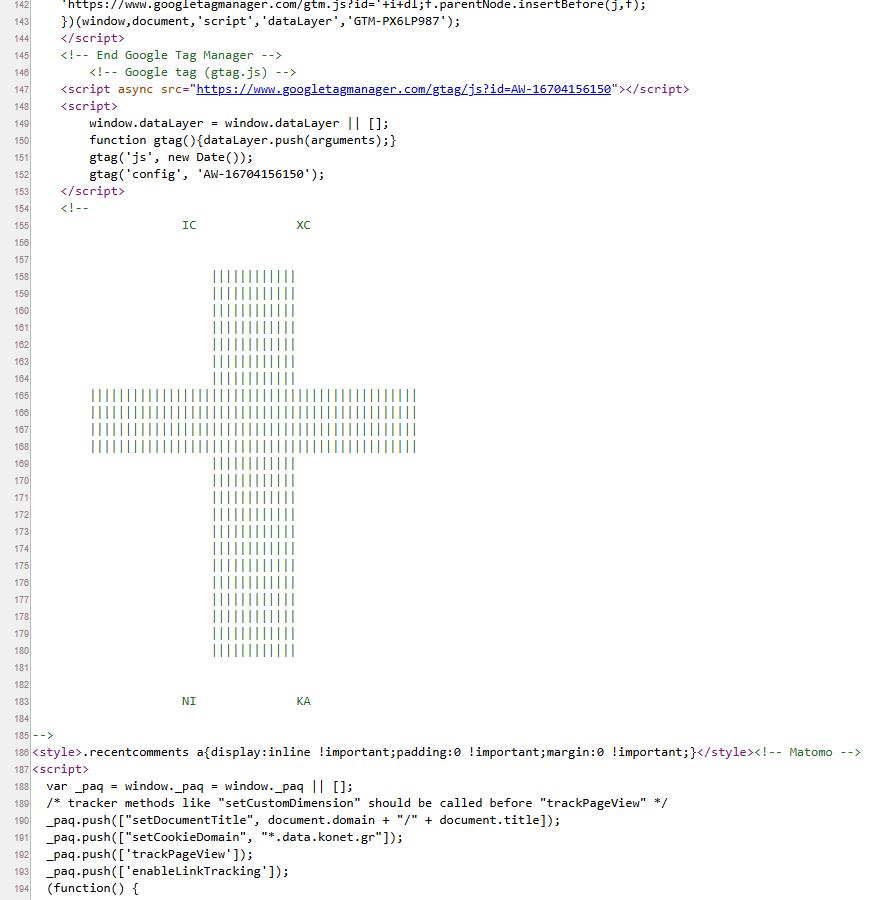Click line number 191 in the gutter
896x900 pixels.
pos(22,837)
